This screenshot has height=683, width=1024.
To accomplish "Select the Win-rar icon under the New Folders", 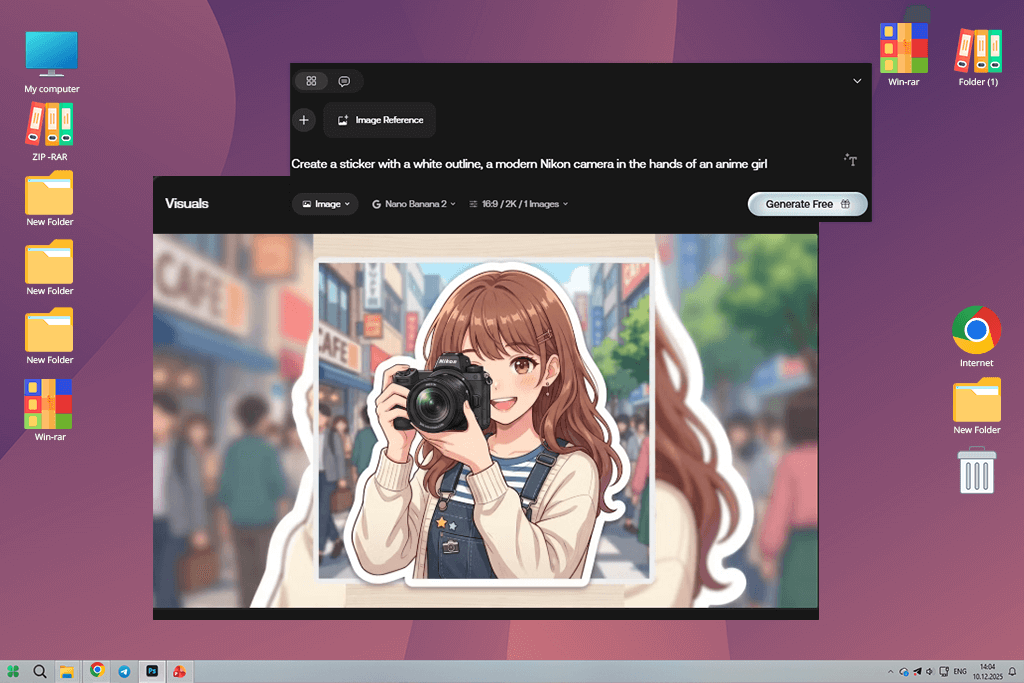I will (x=50, y=410).
